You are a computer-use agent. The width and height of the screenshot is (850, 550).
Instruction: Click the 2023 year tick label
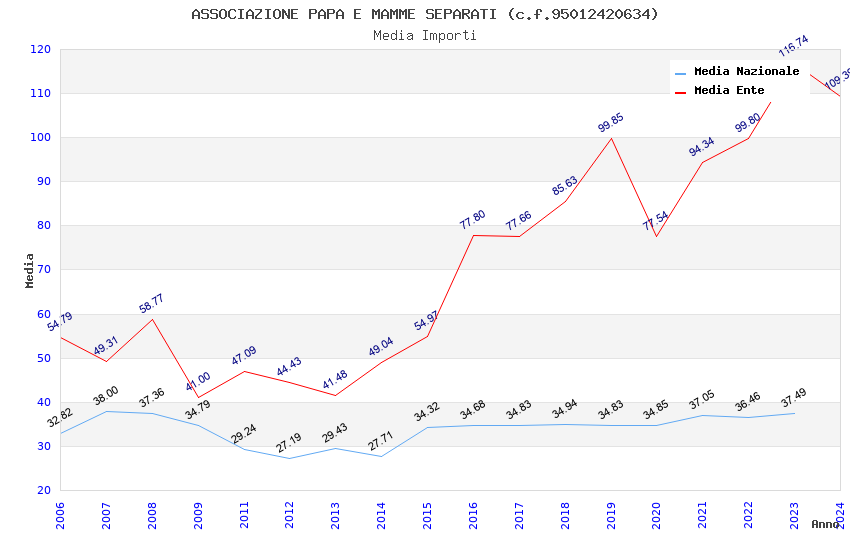click(x=794, y=515)
